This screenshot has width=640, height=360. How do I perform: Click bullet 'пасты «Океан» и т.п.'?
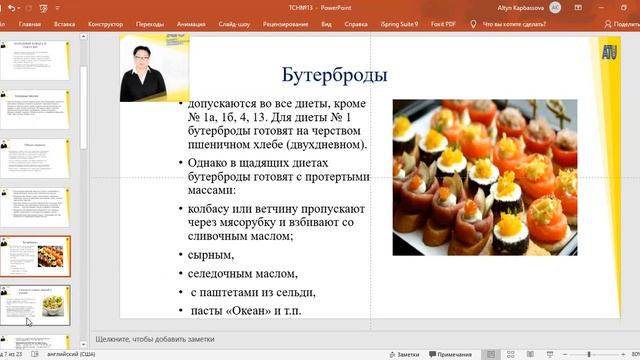point(246,311)
